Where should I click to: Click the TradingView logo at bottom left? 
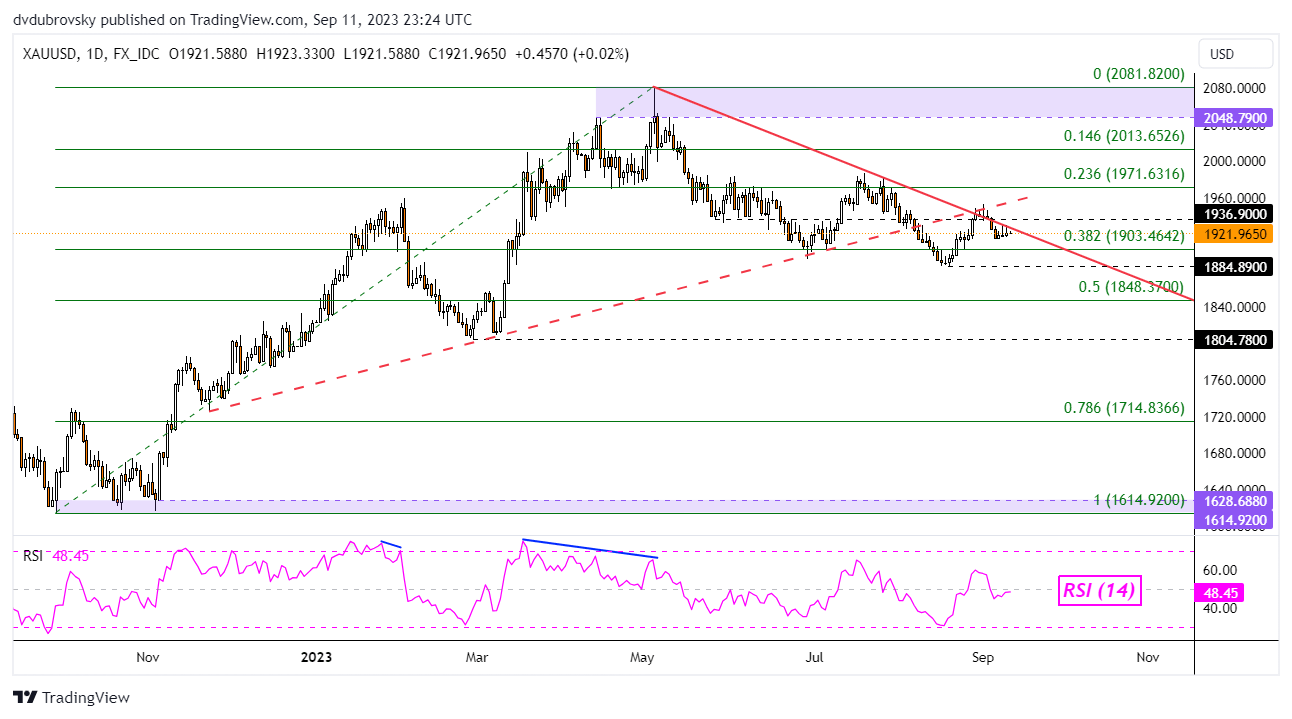(x=70, y=697)
